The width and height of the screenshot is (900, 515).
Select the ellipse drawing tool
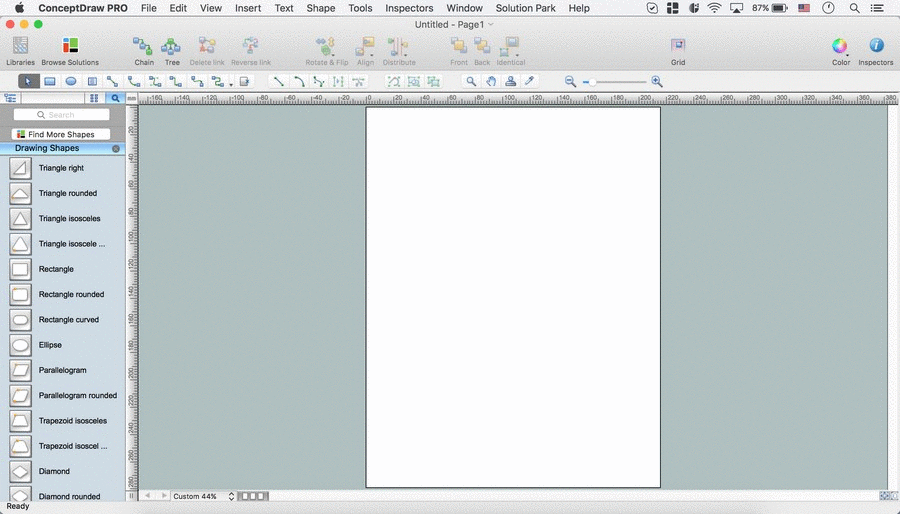pyautogui.click(x=71, y=82)
